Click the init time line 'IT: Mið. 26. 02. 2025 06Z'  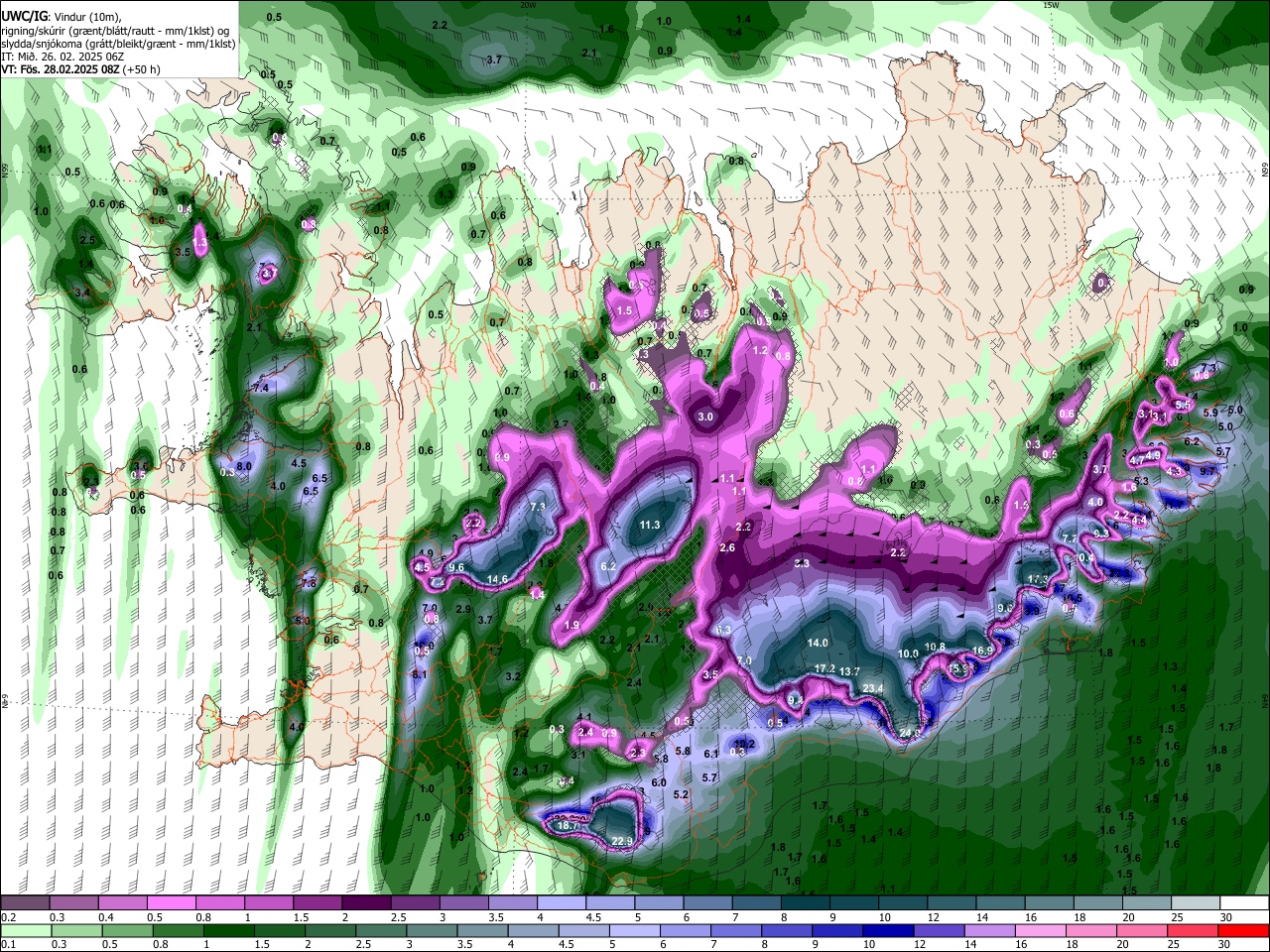point(63,57)
